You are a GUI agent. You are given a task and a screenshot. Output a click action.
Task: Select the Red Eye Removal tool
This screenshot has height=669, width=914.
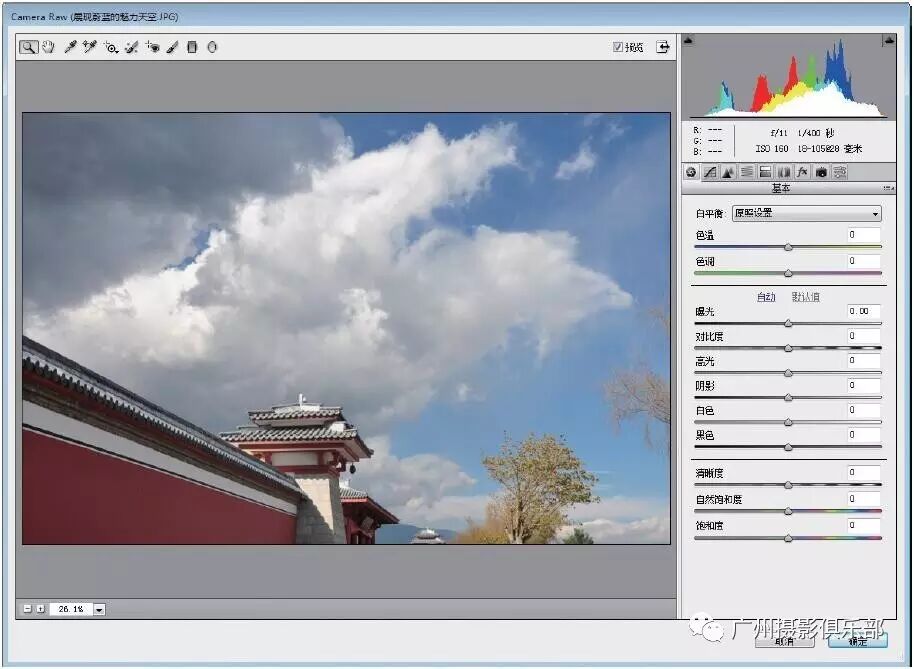click(153, 47)
